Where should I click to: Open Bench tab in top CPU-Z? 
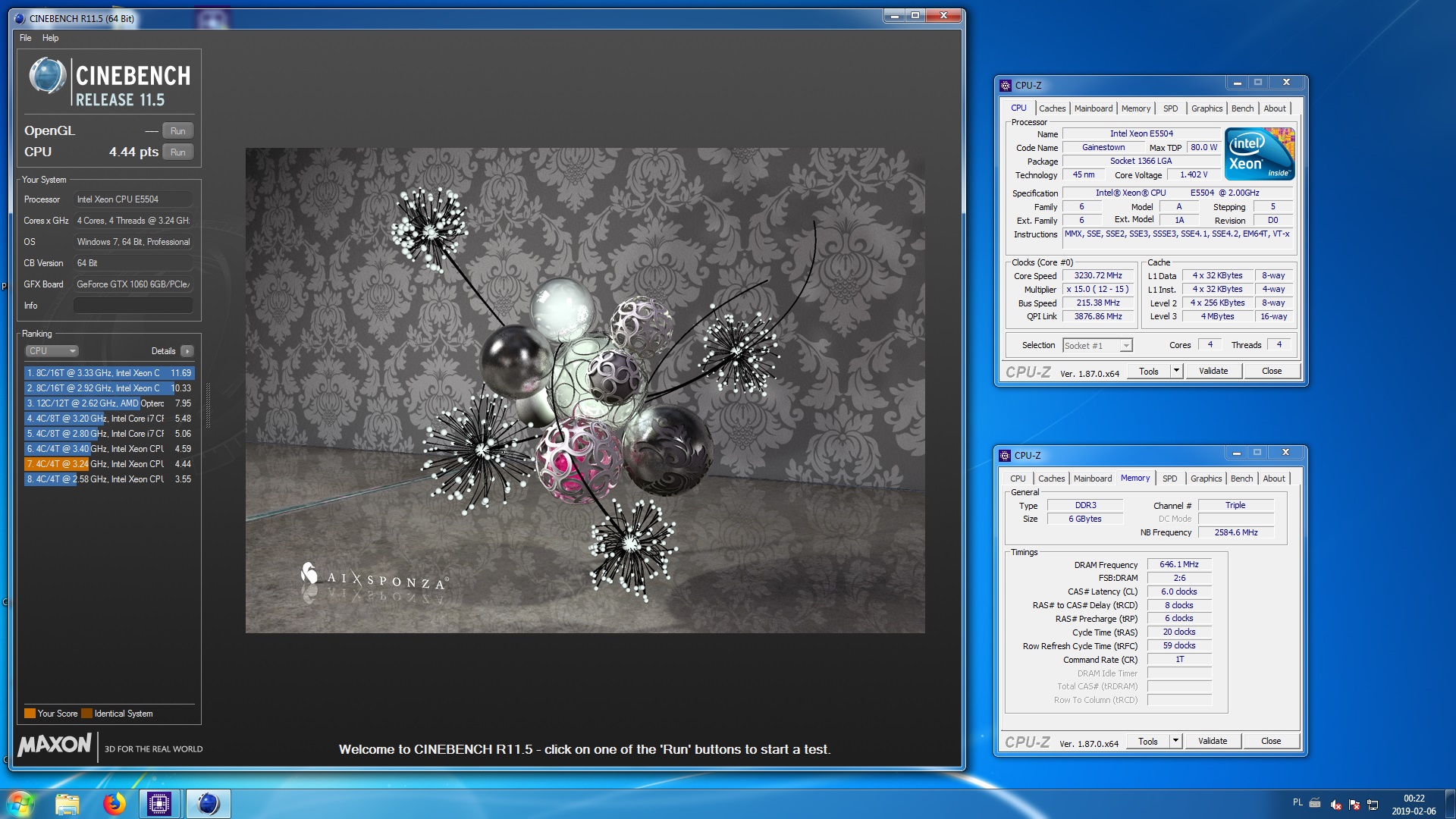(x=1242, y=108)
